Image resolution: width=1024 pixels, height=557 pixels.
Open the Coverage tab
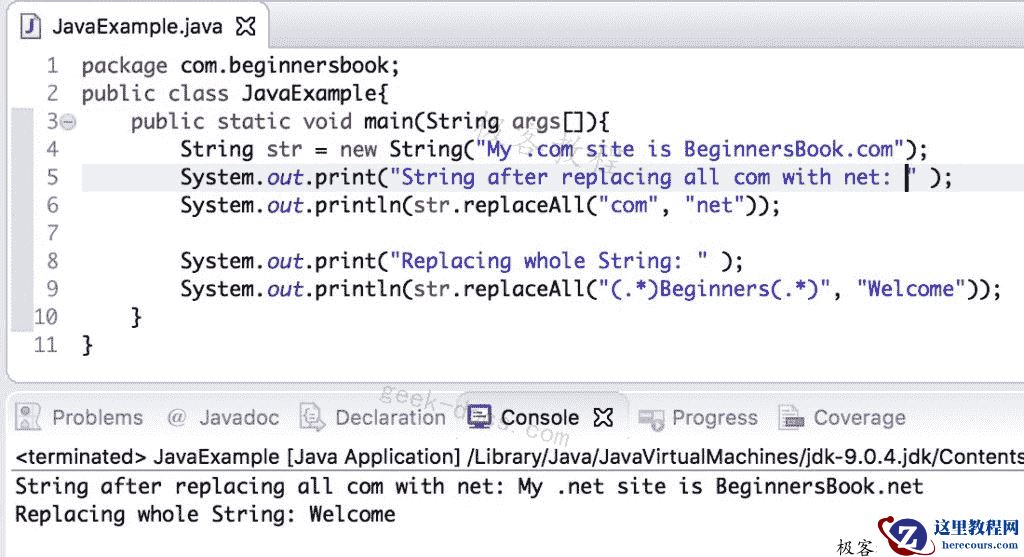(842, 417)
